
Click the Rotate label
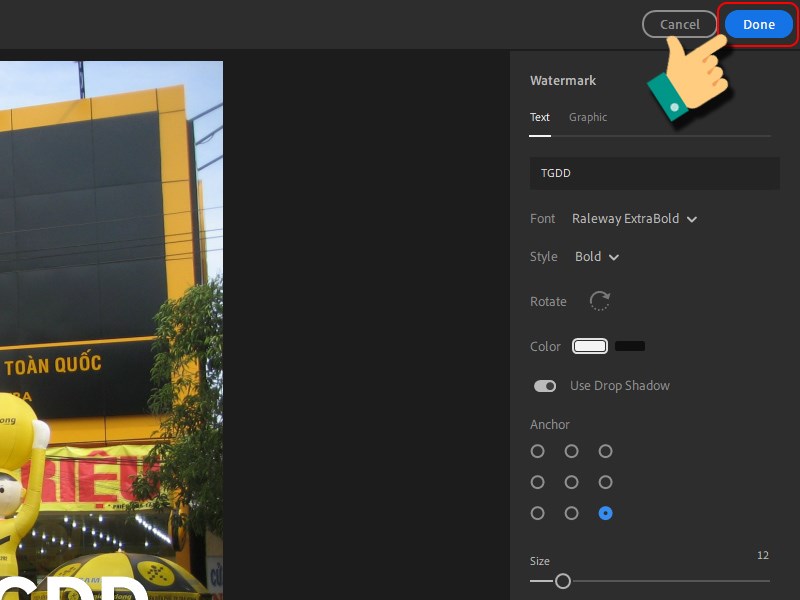548,302
